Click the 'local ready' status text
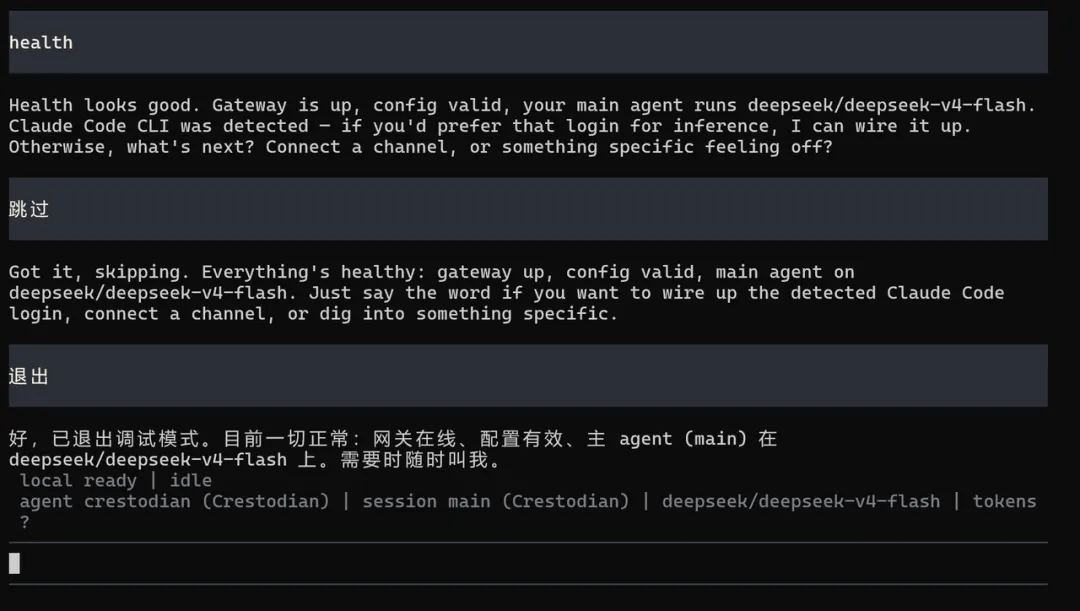Viewport: 1080px width, 611px height. point(78,481)
